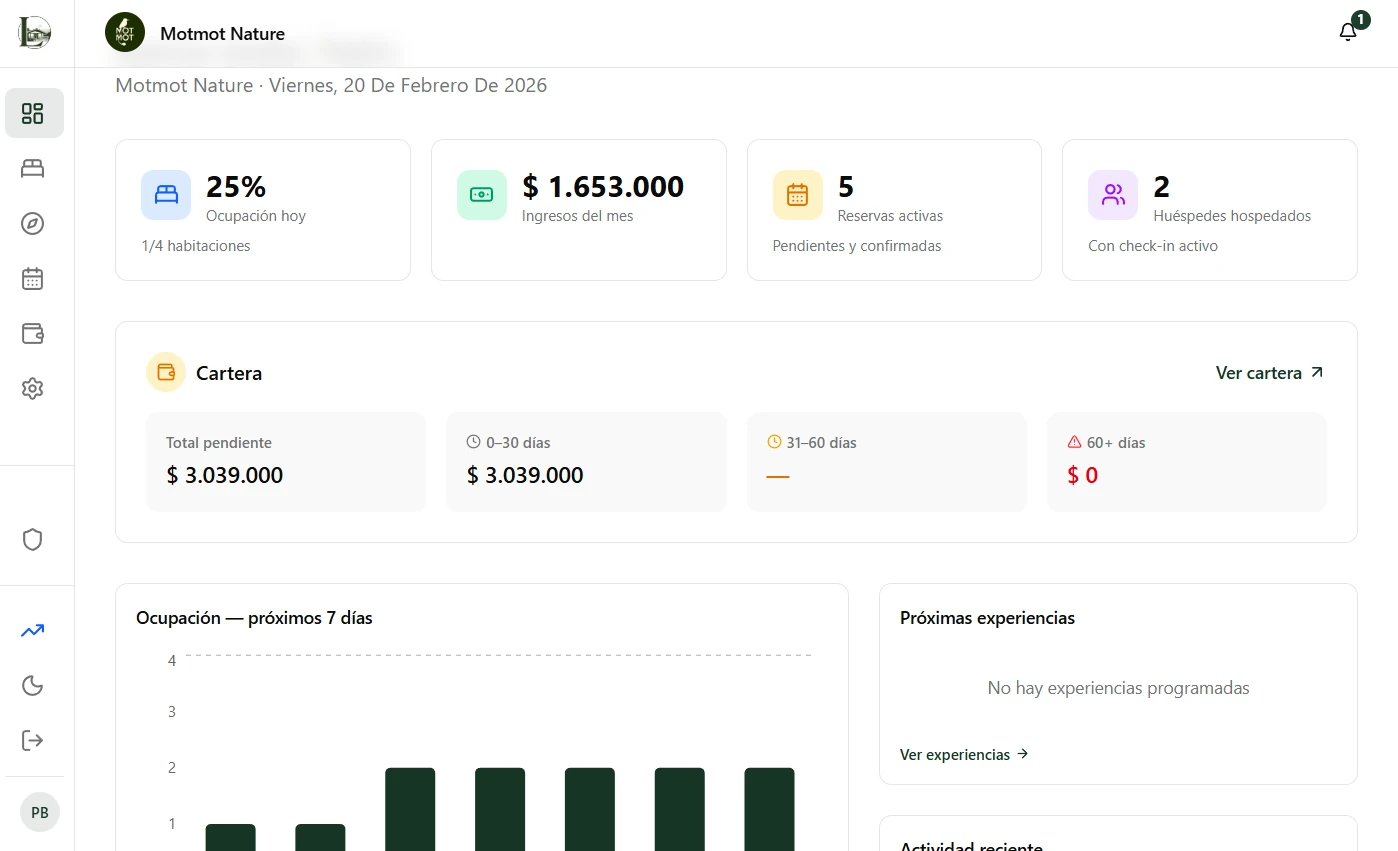The image size is (1398, 851).
Task: Click the Motmot Nature logo badge
Action: click(x=124, y=32)
